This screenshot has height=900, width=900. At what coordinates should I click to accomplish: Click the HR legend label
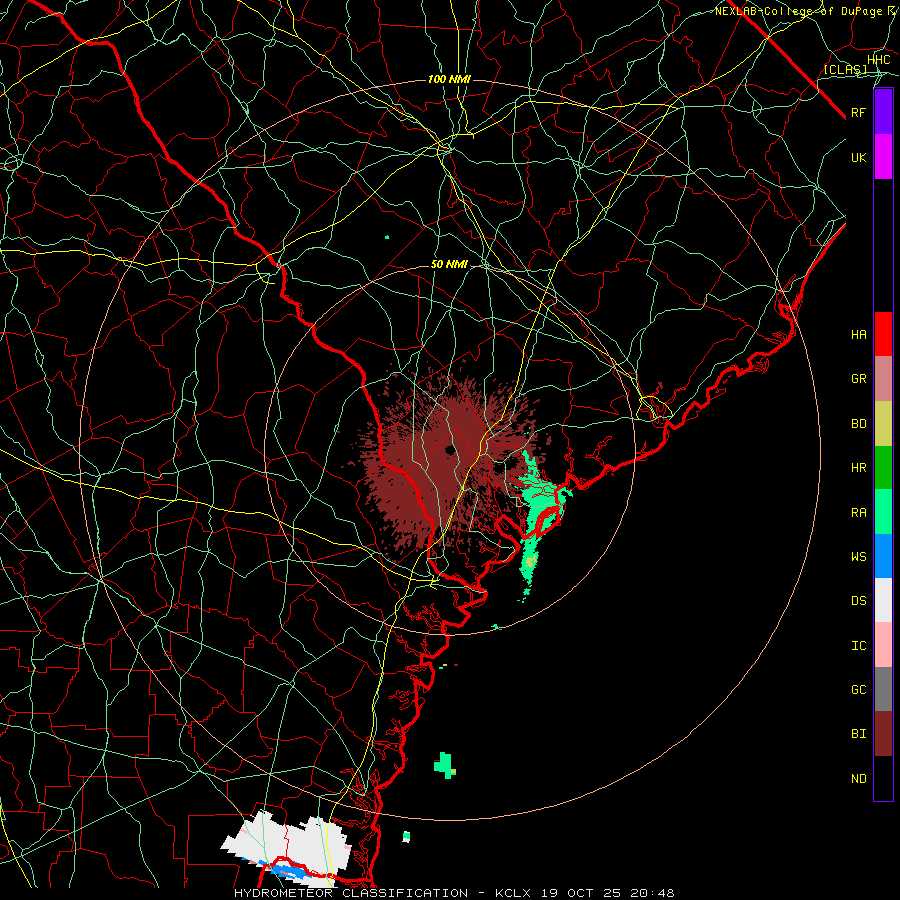tap(858, 468)
